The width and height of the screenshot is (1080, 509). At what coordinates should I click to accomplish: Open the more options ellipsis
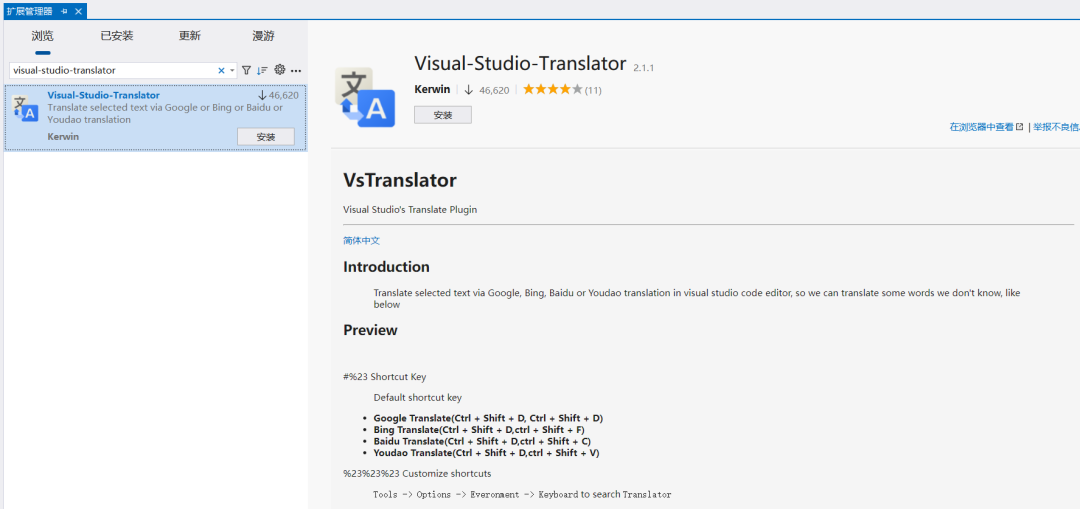tap(296, 70)
